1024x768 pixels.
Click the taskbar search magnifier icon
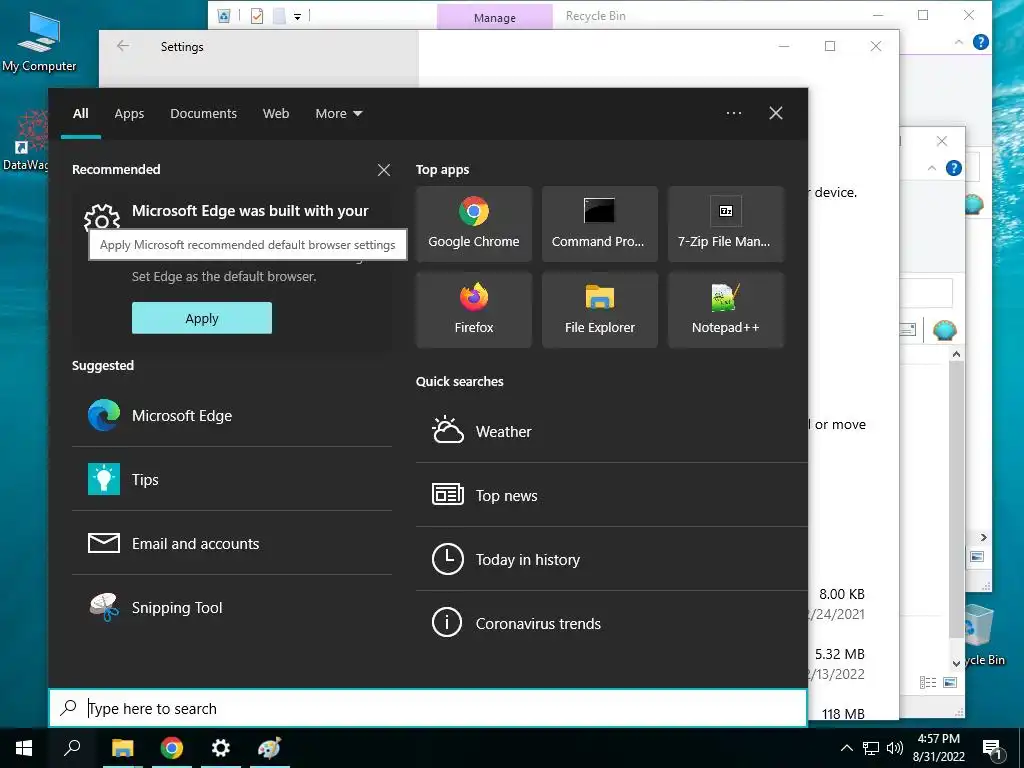point(72,748)
